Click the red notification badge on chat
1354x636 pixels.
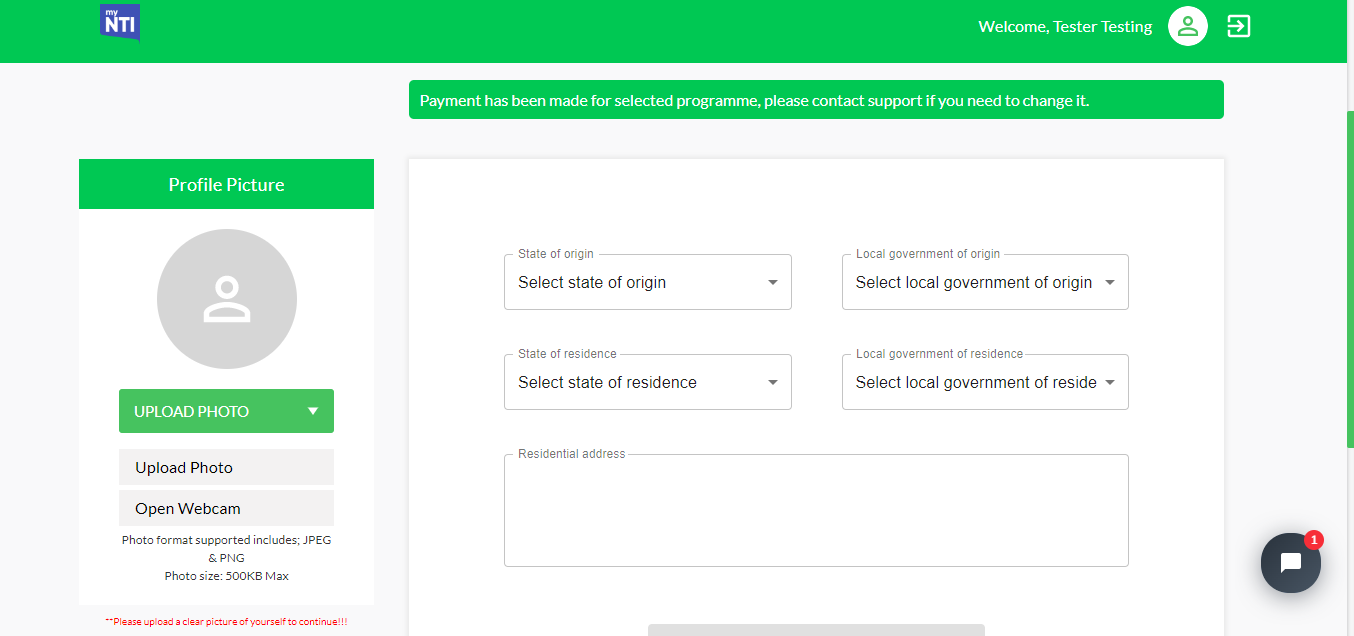click(1314, 540)
